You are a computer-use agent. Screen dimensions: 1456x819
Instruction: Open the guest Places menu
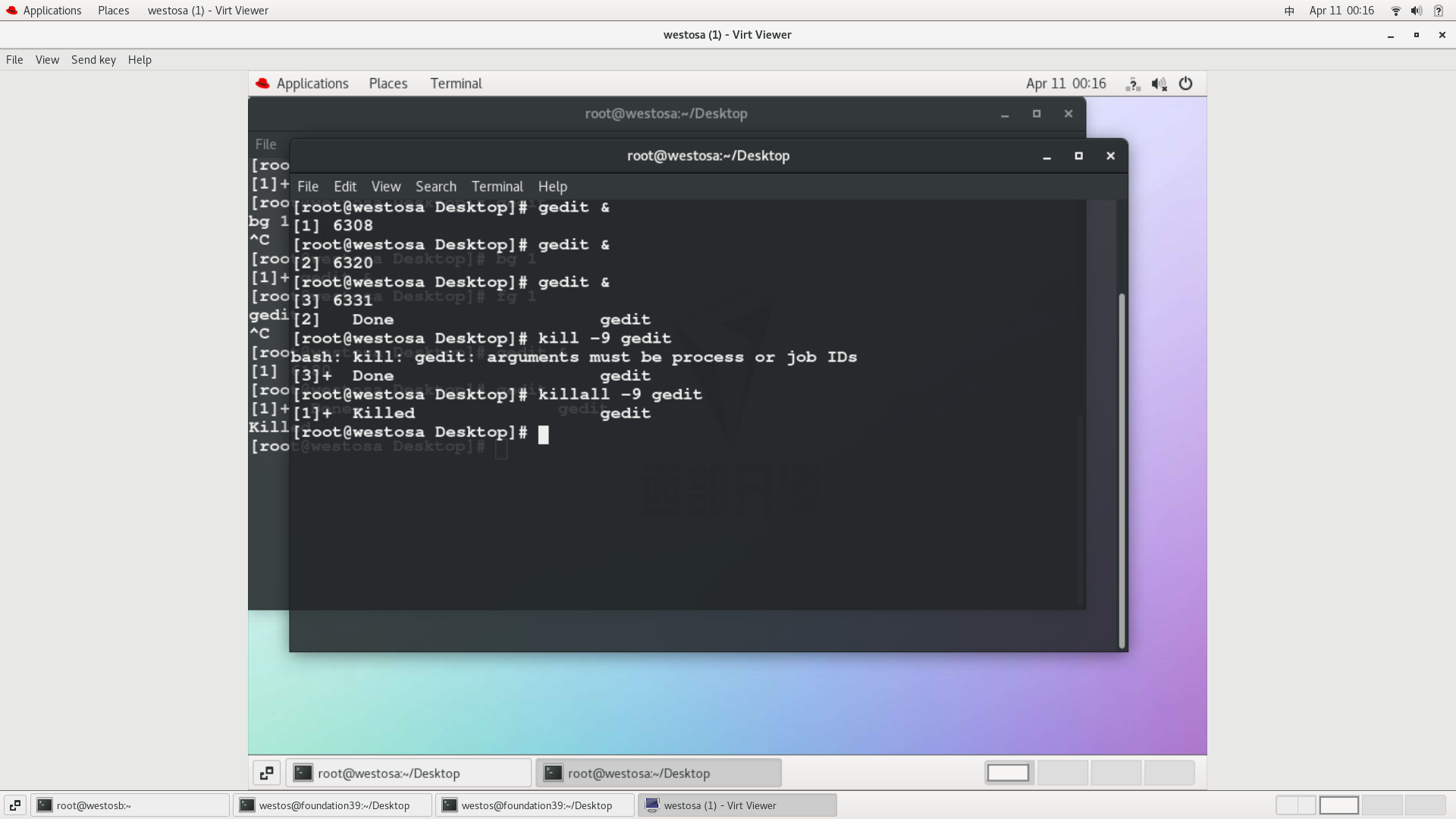point(388,83)
